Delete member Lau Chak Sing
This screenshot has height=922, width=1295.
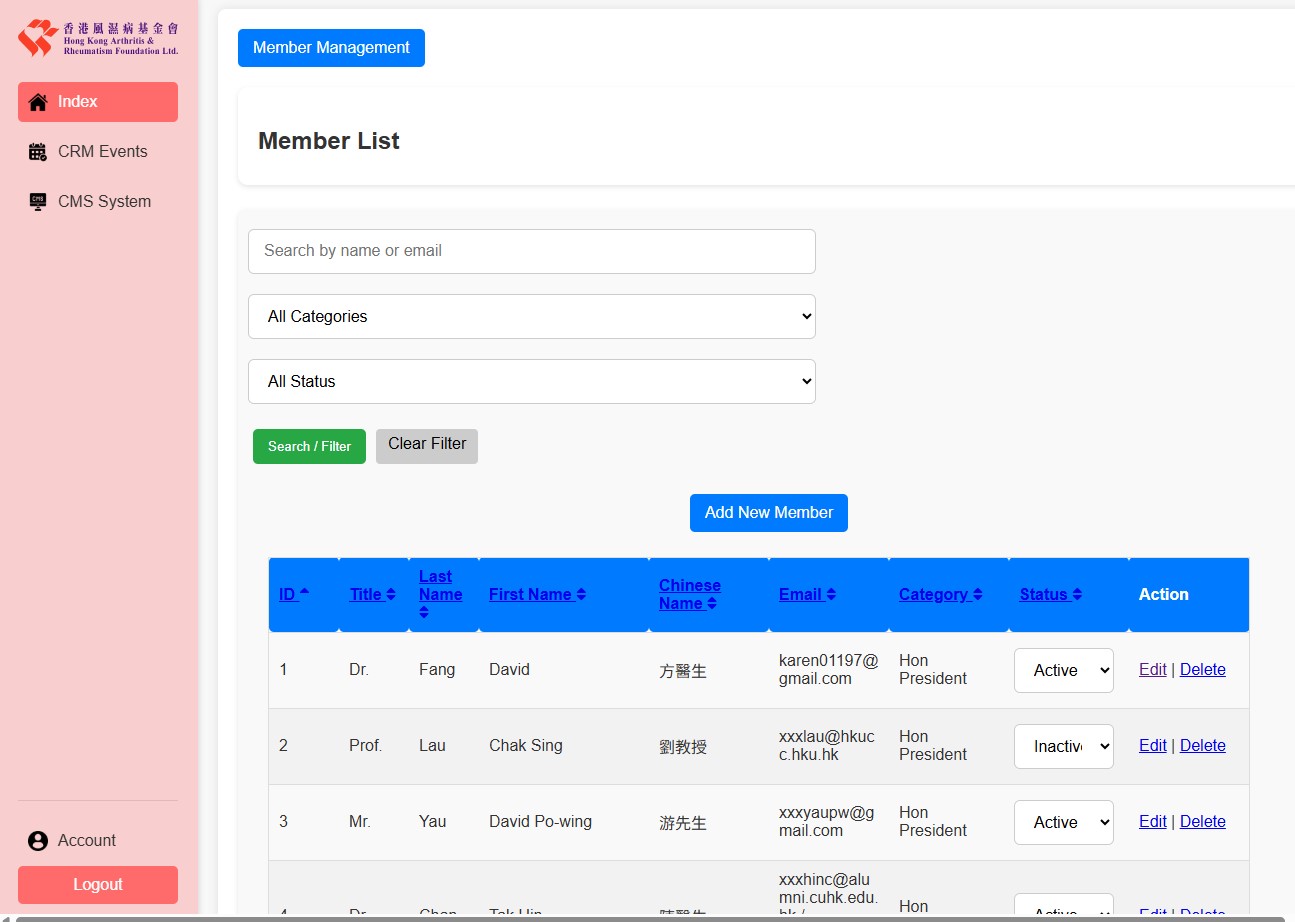click(x=1202, y=746)
